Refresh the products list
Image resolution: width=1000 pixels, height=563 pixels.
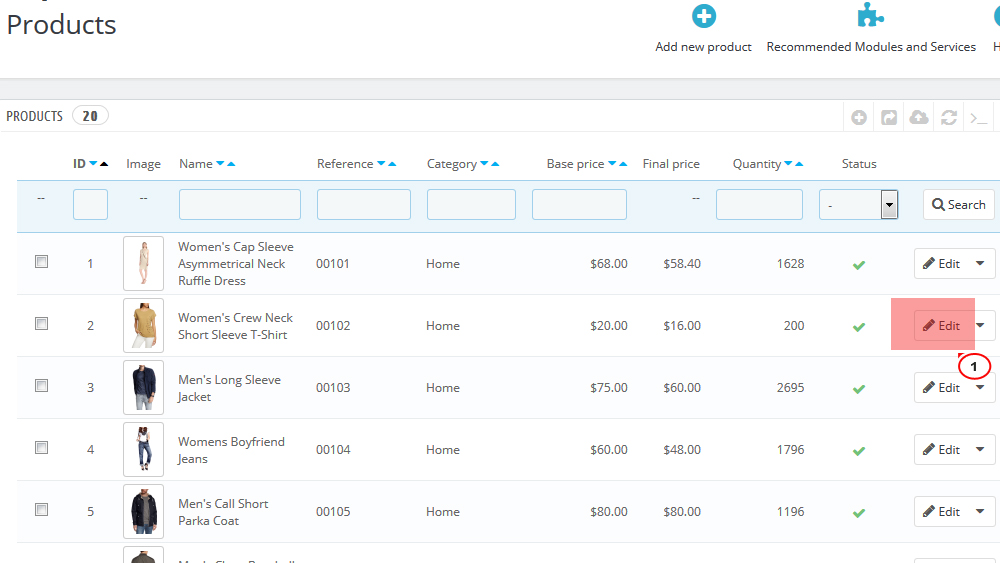coord(948,117)
